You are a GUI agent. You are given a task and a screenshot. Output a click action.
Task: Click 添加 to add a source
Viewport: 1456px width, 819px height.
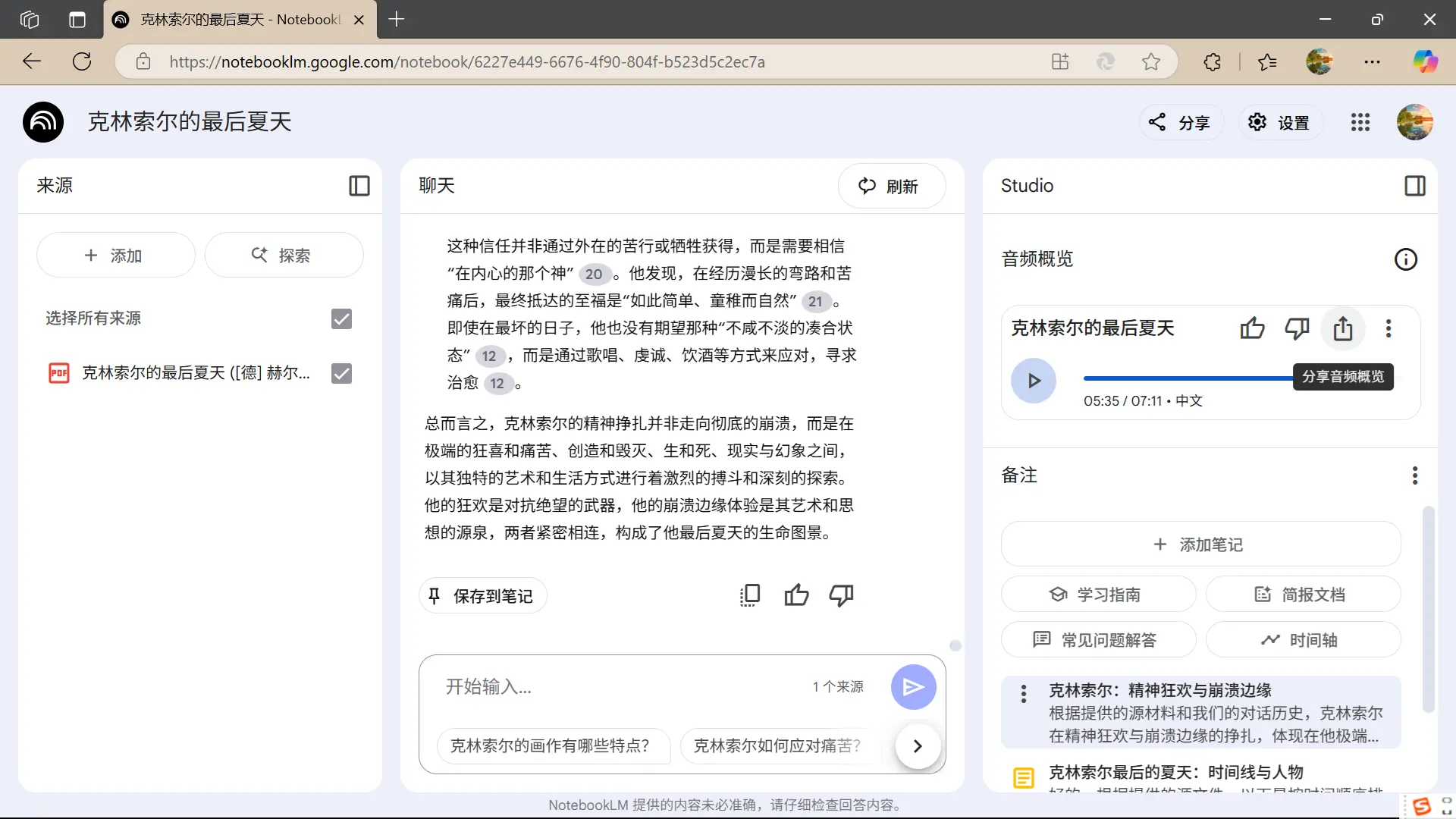pos(116,256)
